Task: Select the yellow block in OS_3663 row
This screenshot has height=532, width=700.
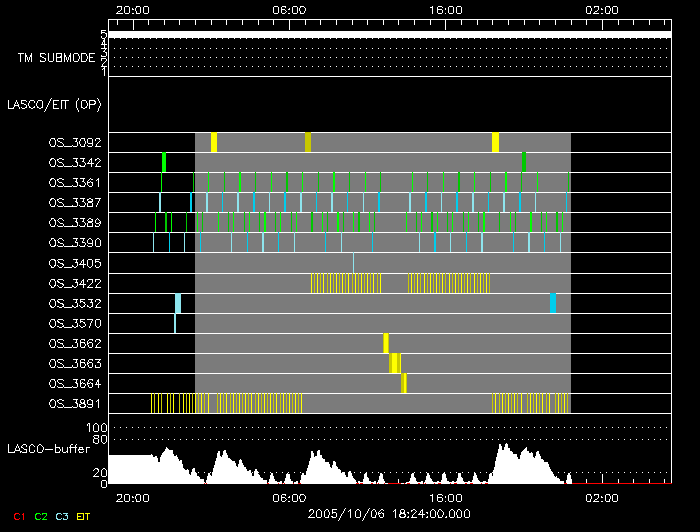Action: tap(395, 363)
